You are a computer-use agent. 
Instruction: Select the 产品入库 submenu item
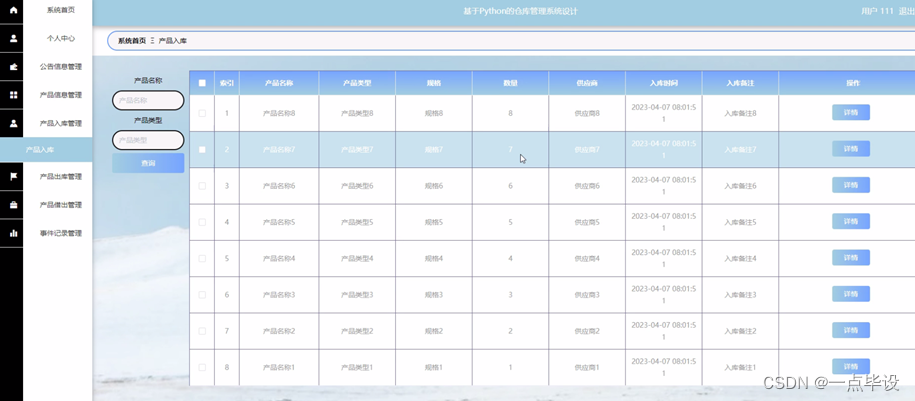tap(46, 150)
